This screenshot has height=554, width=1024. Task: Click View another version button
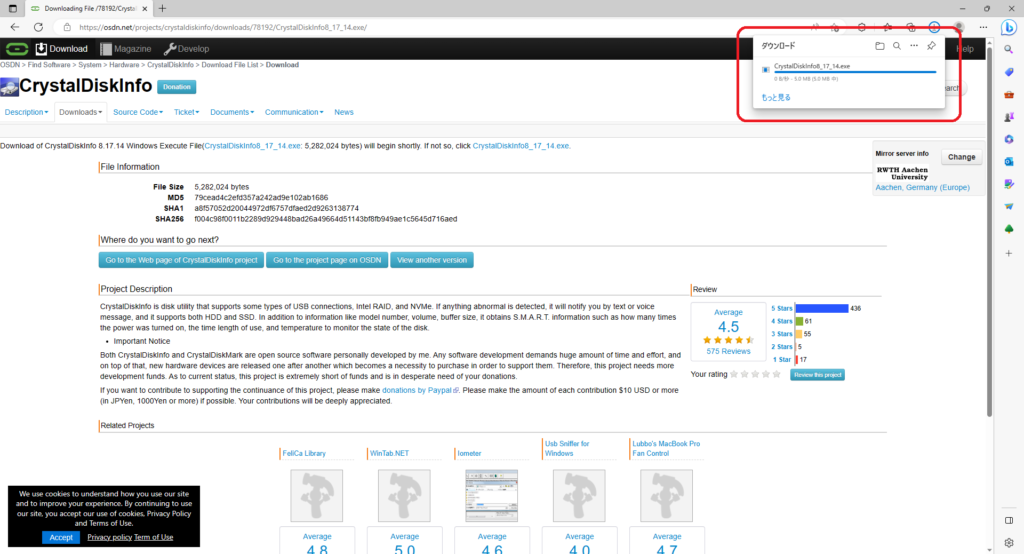432,260
